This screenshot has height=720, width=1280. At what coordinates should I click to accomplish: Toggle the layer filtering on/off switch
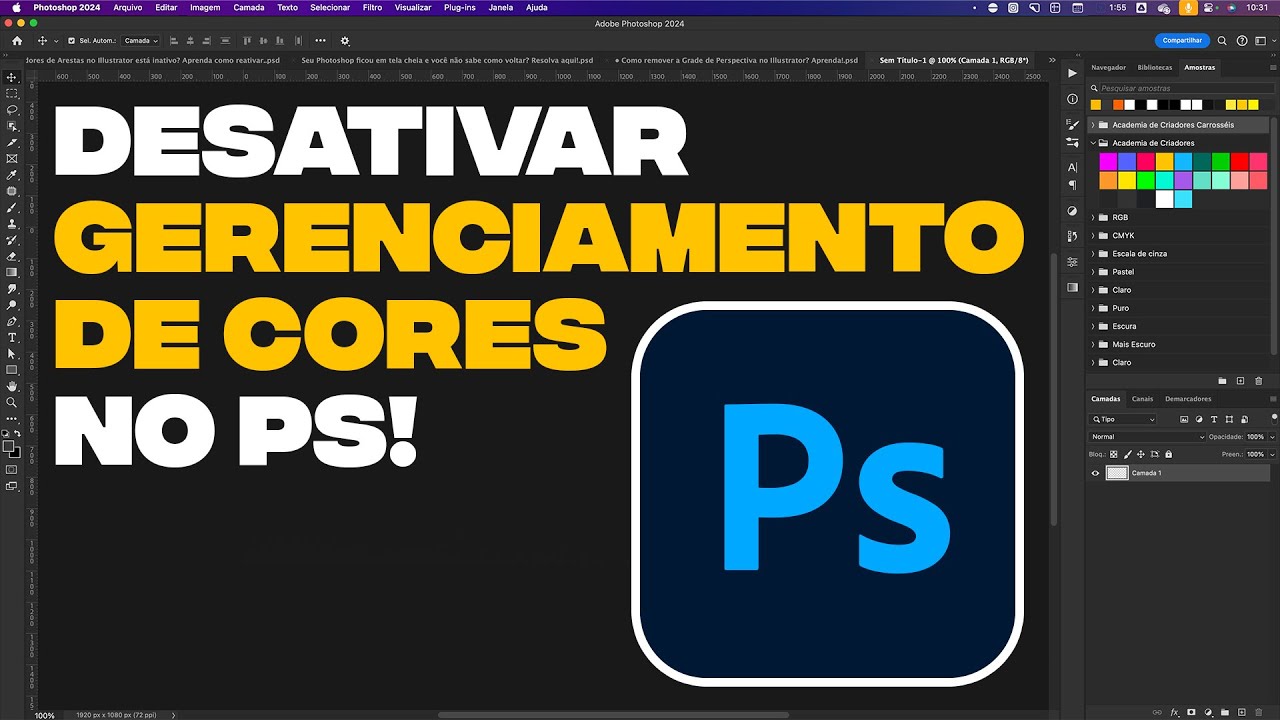coord(1274,417)
